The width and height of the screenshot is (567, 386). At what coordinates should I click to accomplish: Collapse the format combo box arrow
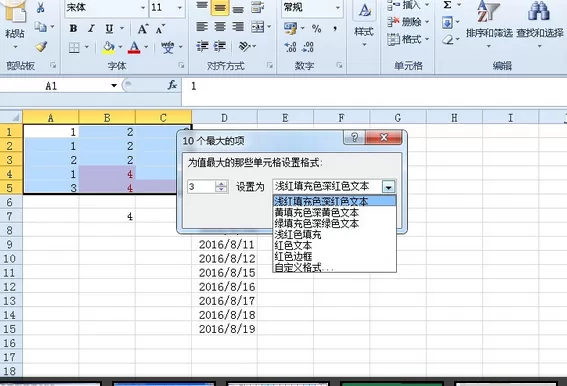(389, 187)
